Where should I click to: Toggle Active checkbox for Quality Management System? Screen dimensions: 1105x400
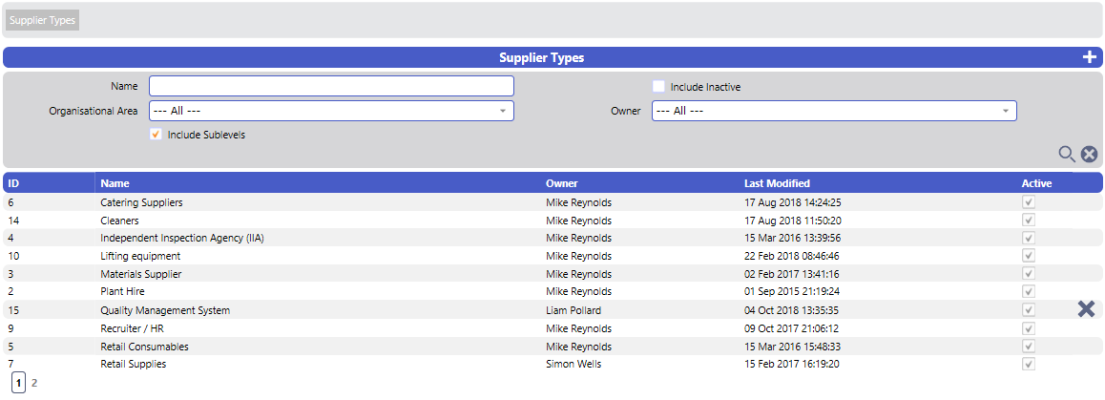(1029, 310)
